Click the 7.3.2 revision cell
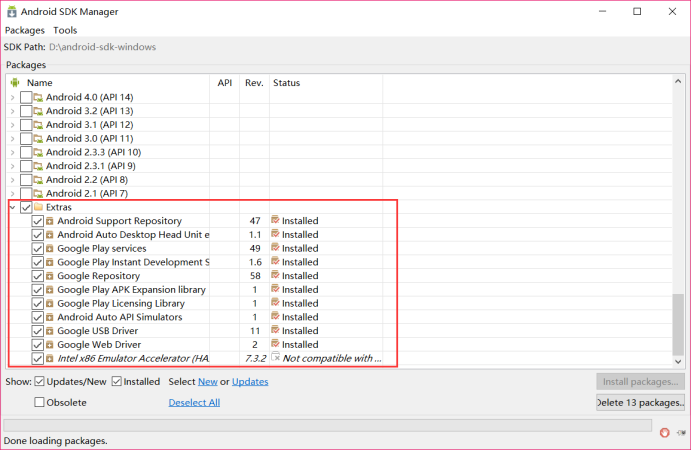 (x=256, y=359)
